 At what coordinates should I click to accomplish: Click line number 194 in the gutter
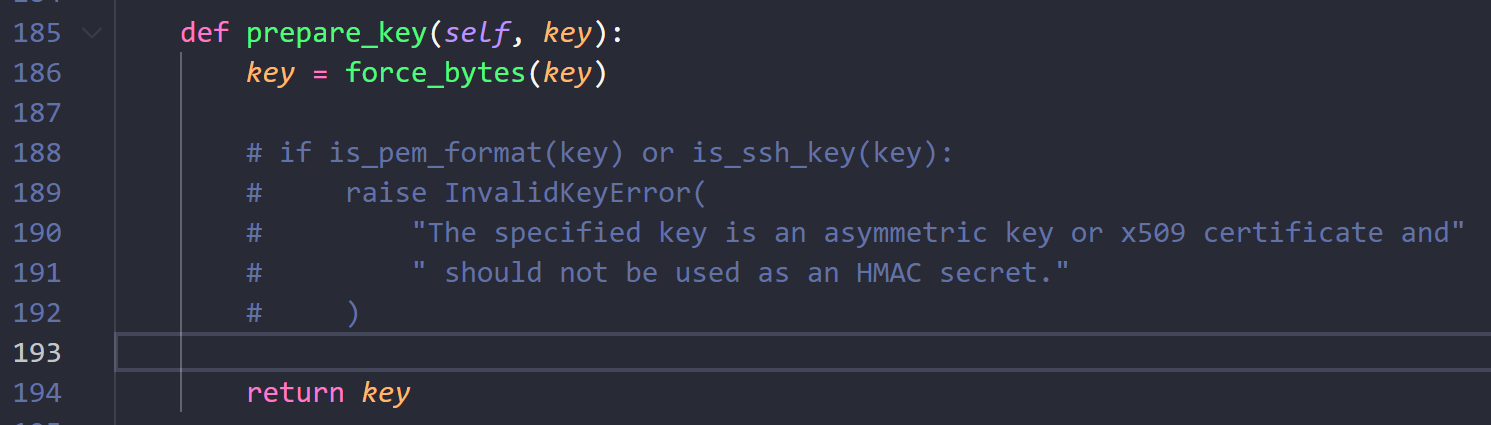pos(38,393)
